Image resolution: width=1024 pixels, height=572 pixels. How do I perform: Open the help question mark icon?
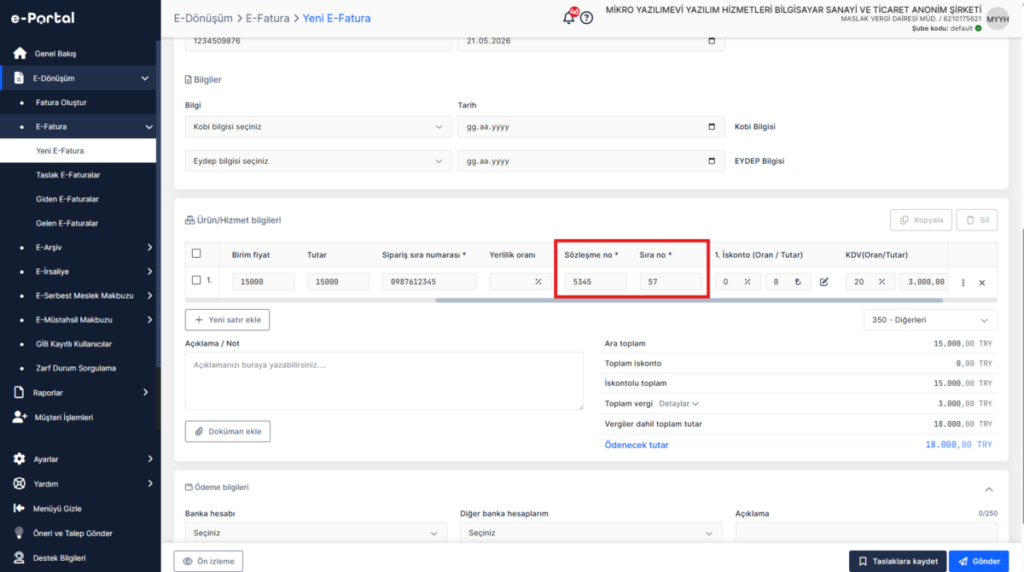pos(586,18)
